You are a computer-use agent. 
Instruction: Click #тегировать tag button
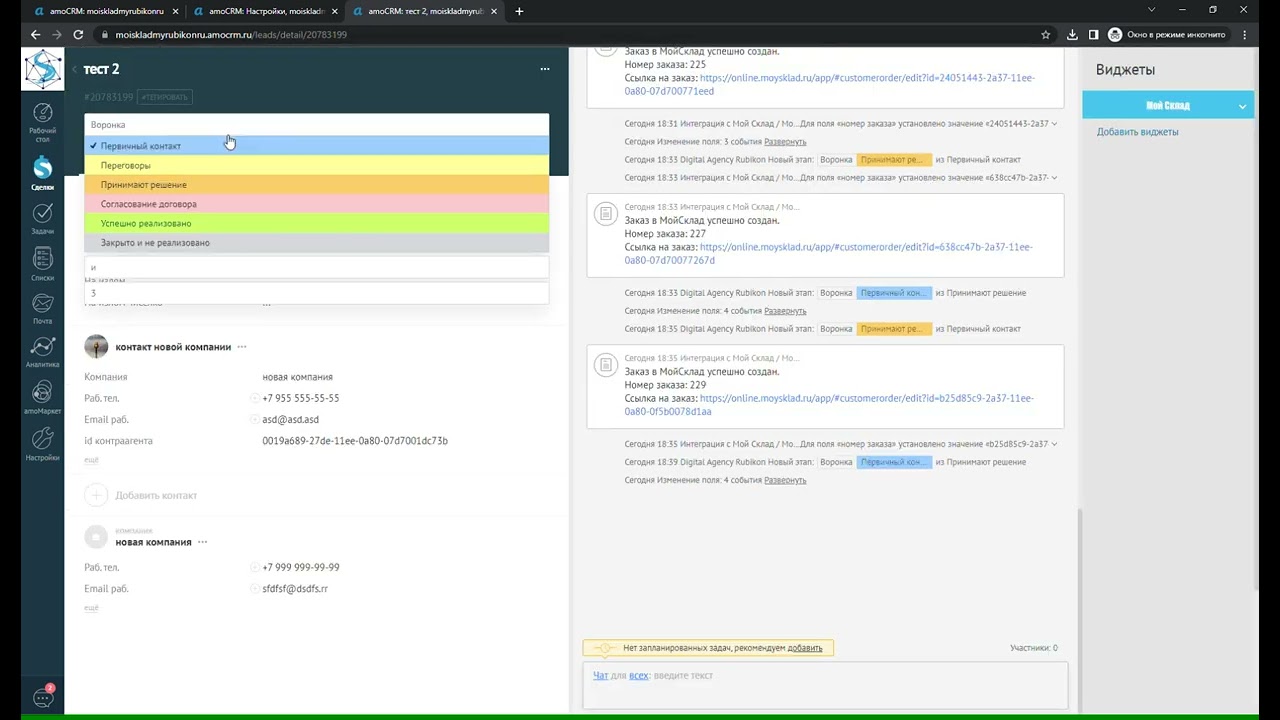[x=165, y=97]
